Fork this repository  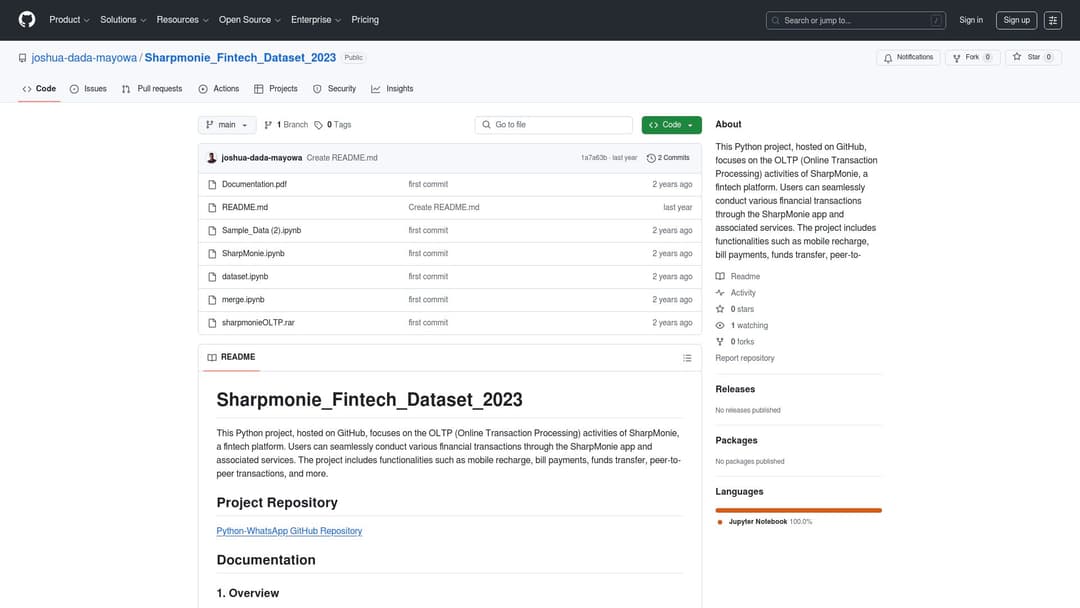(972, 58)
